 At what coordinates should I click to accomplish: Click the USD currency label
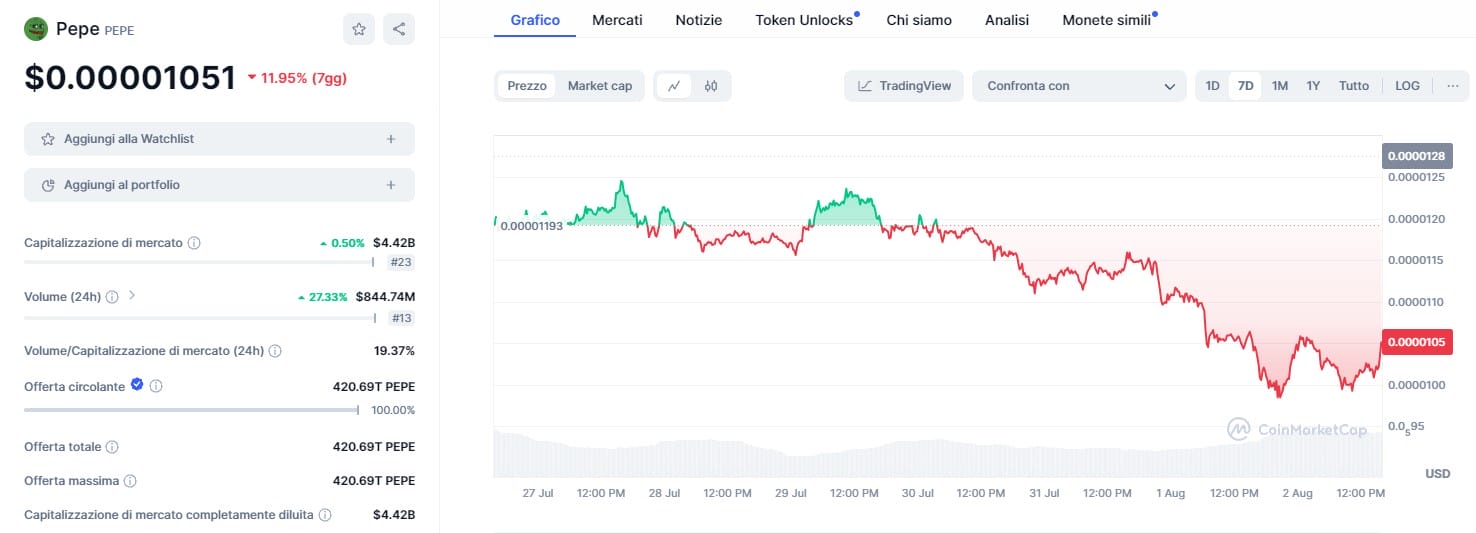(x=1437, y=473)
